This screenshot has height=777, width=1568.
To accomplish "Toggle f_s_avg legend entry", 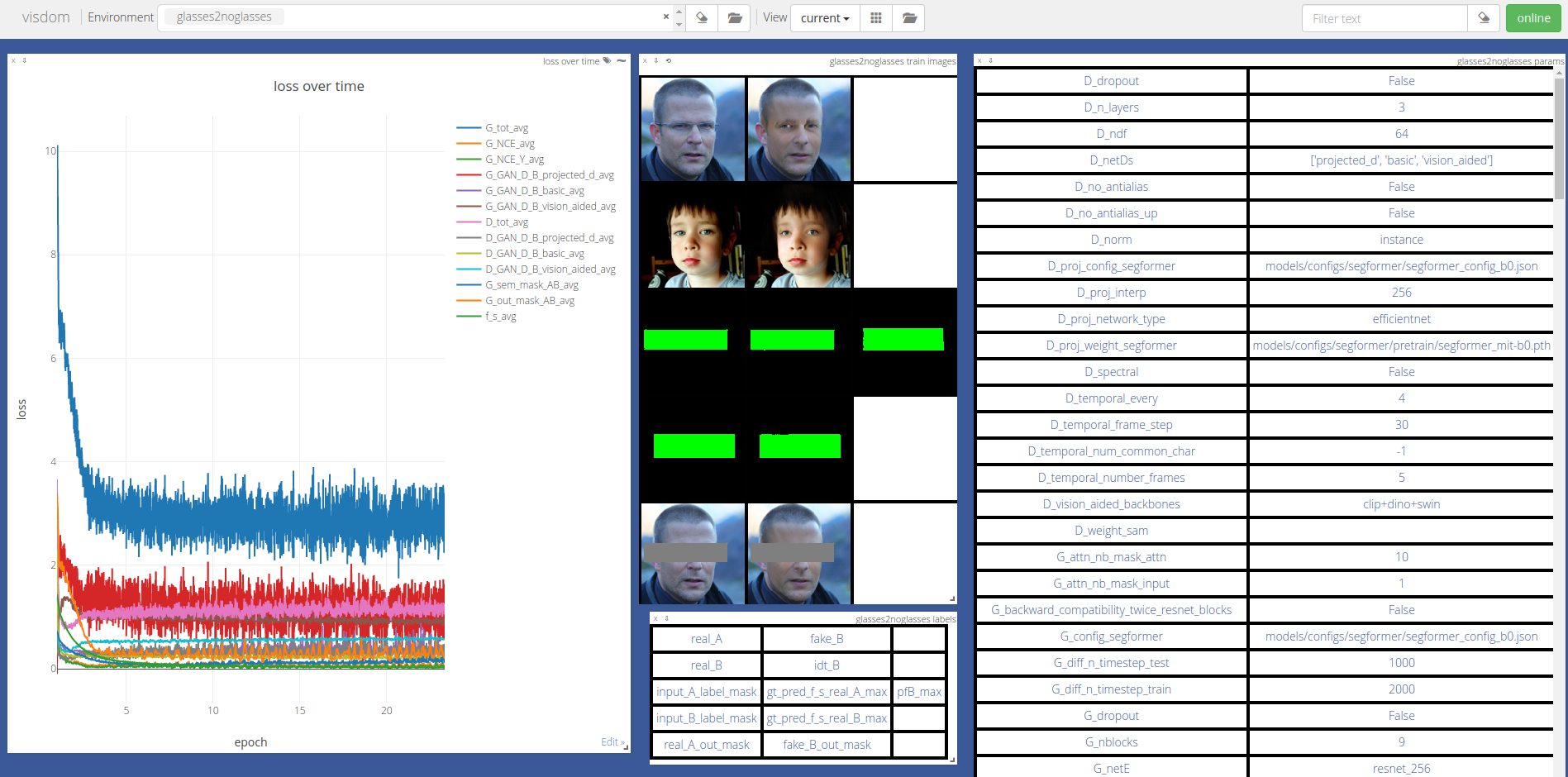I will 487,317.
